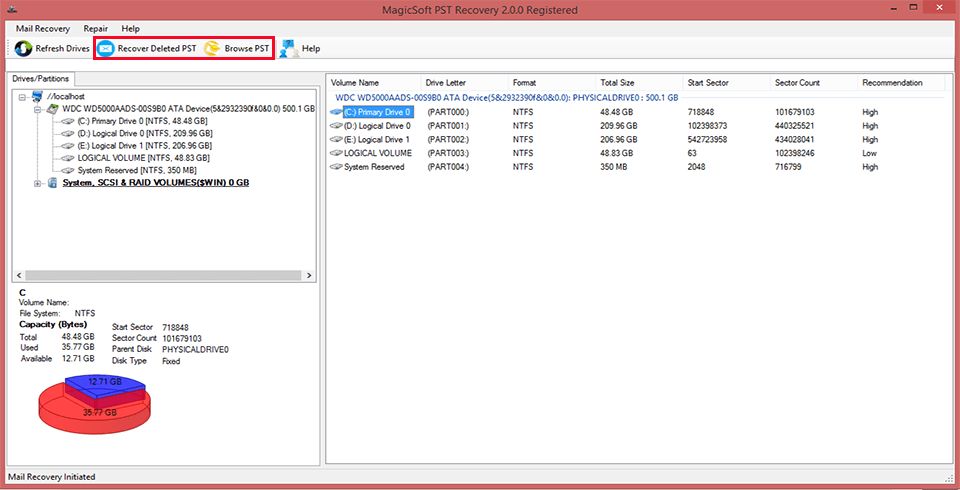960x490 pixels.
Task: Select the //localhost tree label
Action: [66, 97]
